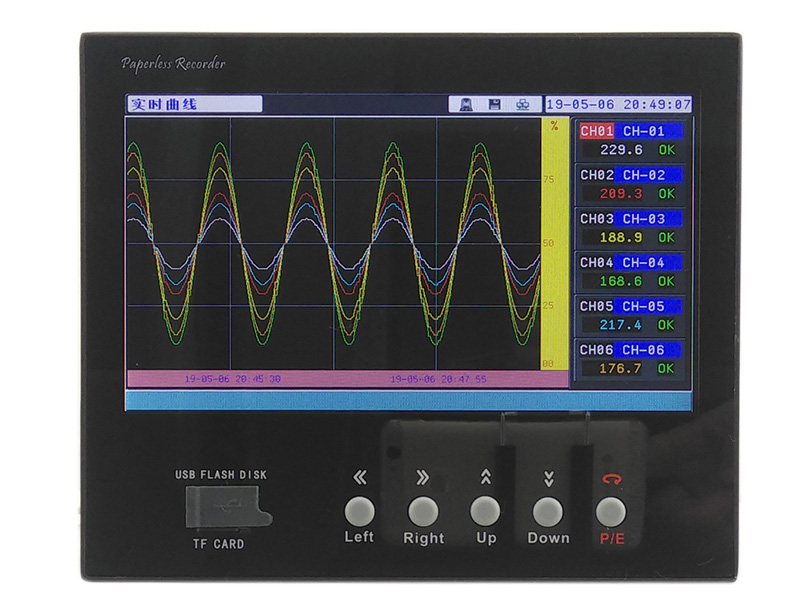800x600 pixels.
Task: Select the CH04 channel tag
Action: pyautogui.click(x=596, y=263)
